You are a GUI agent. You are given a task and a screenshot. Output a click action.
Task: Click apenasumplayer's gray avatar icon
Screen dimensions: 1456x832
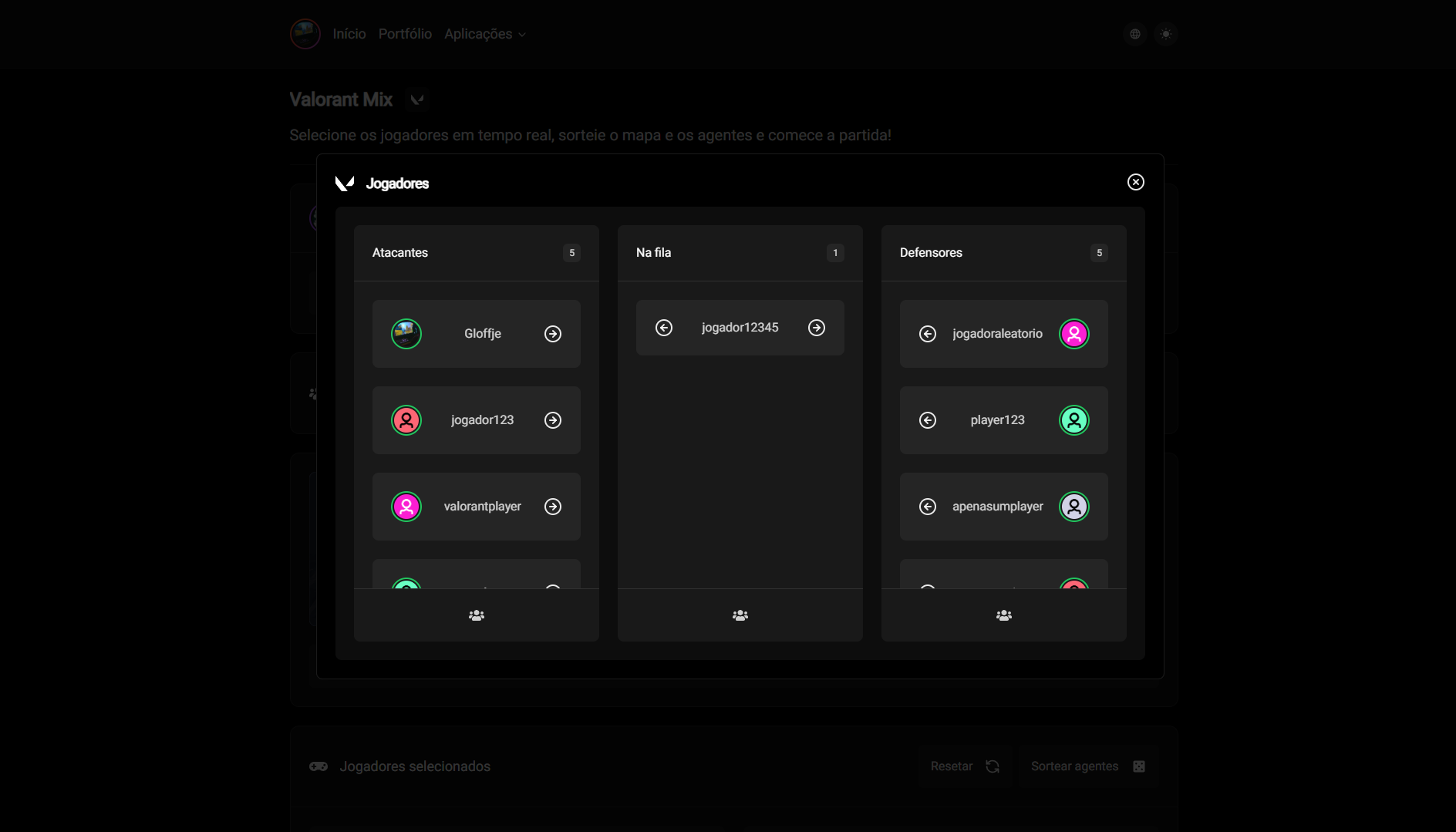pyautogui.click(x=1074, y=507)
